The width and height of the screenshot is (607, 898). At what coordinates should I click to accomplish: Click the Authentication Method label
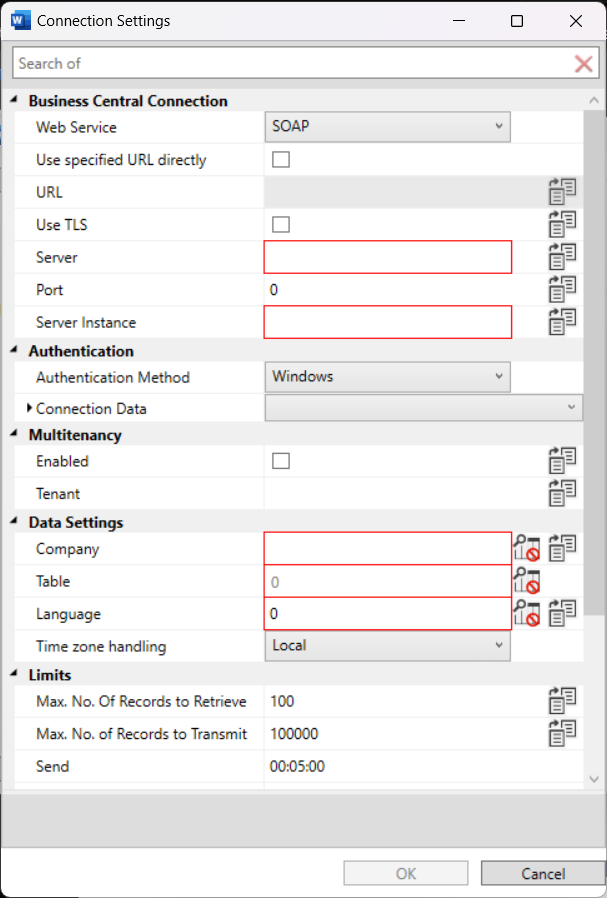pos(113,377)
